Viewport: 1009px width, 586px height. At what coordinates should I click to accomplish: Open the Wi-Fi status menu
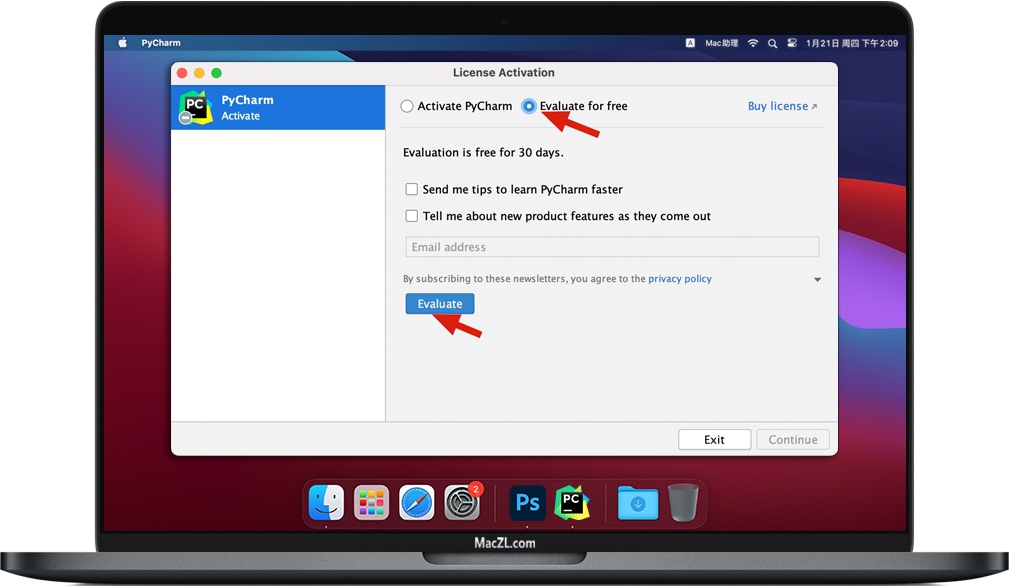(x=753, y=43)
